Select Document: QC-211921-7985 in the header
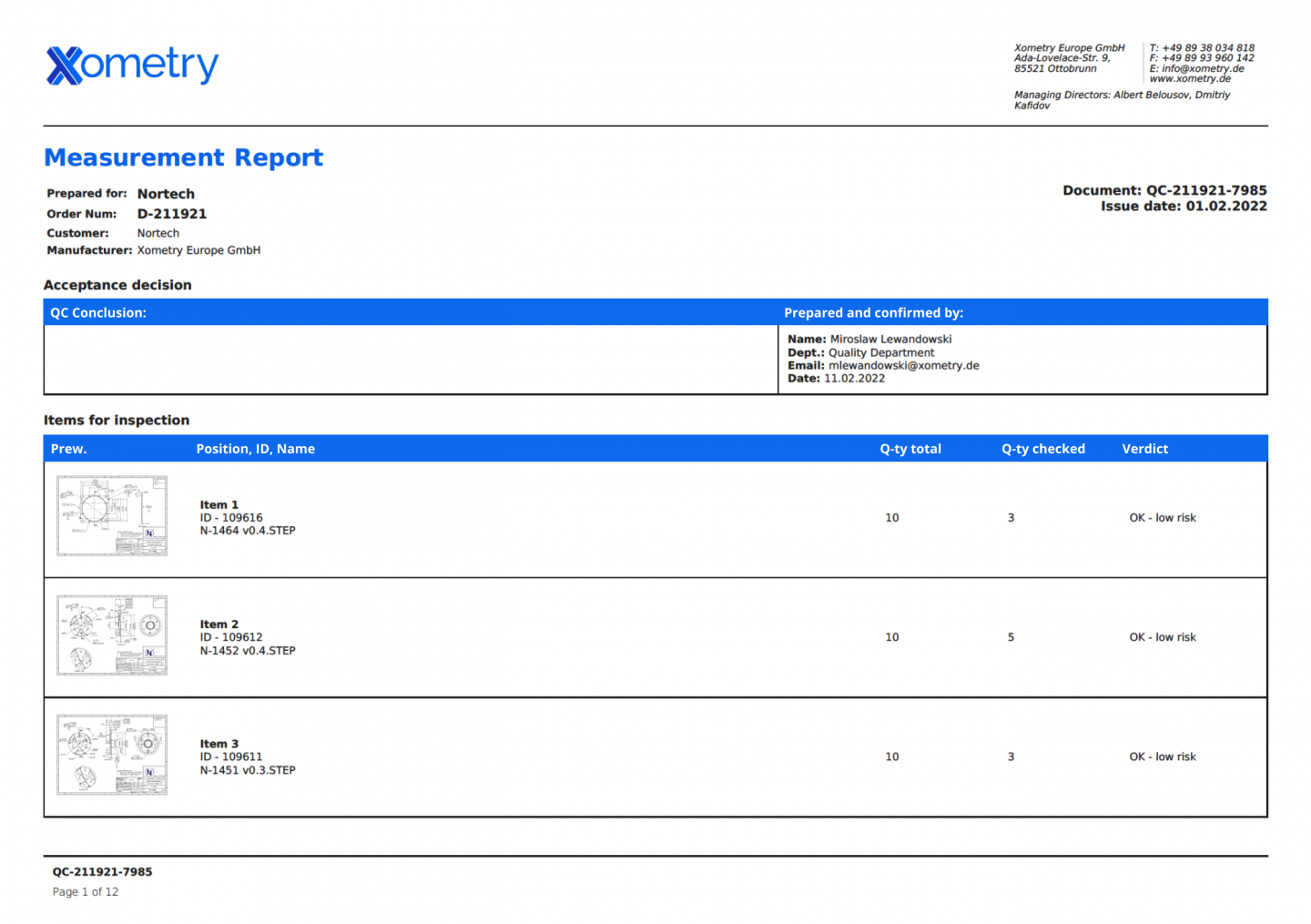The height and width of the screenshot is (924, 1311). click(x=1164, y=190)
